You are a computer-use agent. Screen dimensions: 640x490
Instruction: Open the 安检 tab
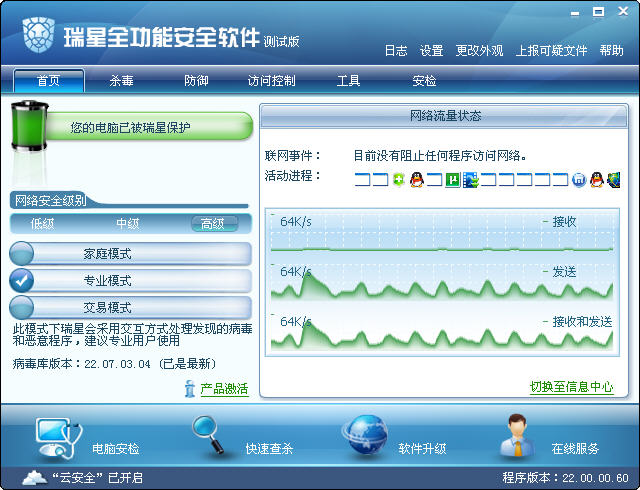[424, 80]
